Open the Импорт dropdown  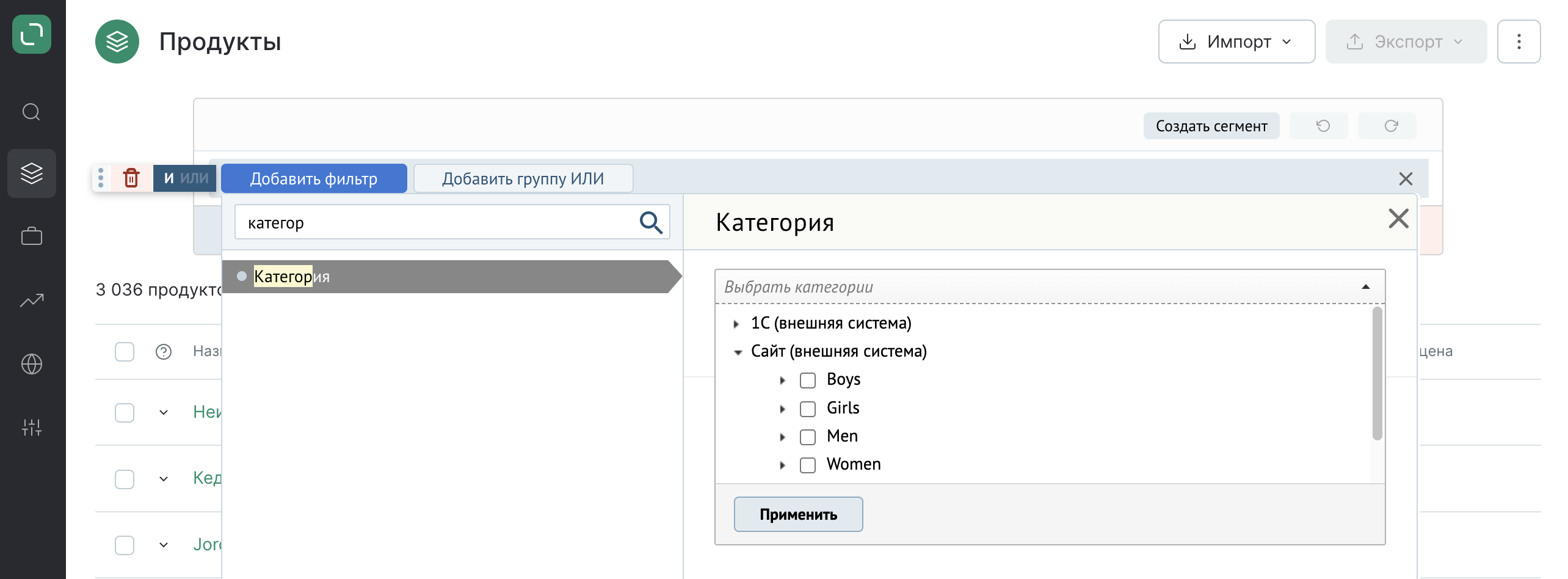[x=1236, y=42]
